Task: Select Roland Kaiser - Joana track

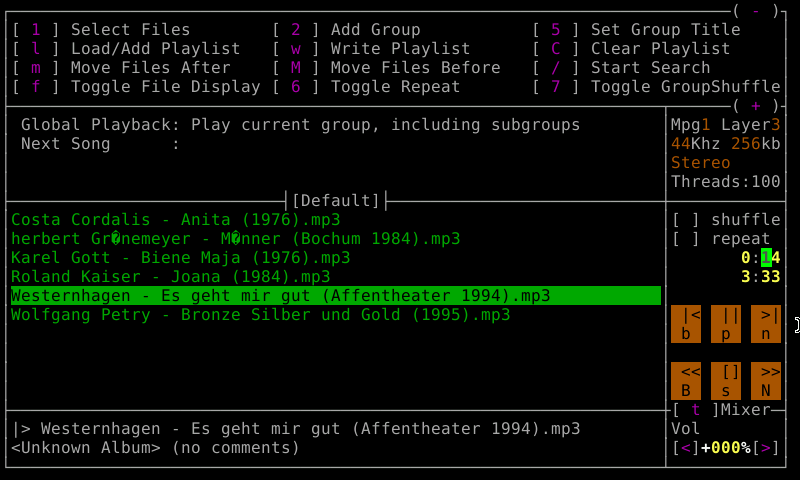Action: [170, 277]
